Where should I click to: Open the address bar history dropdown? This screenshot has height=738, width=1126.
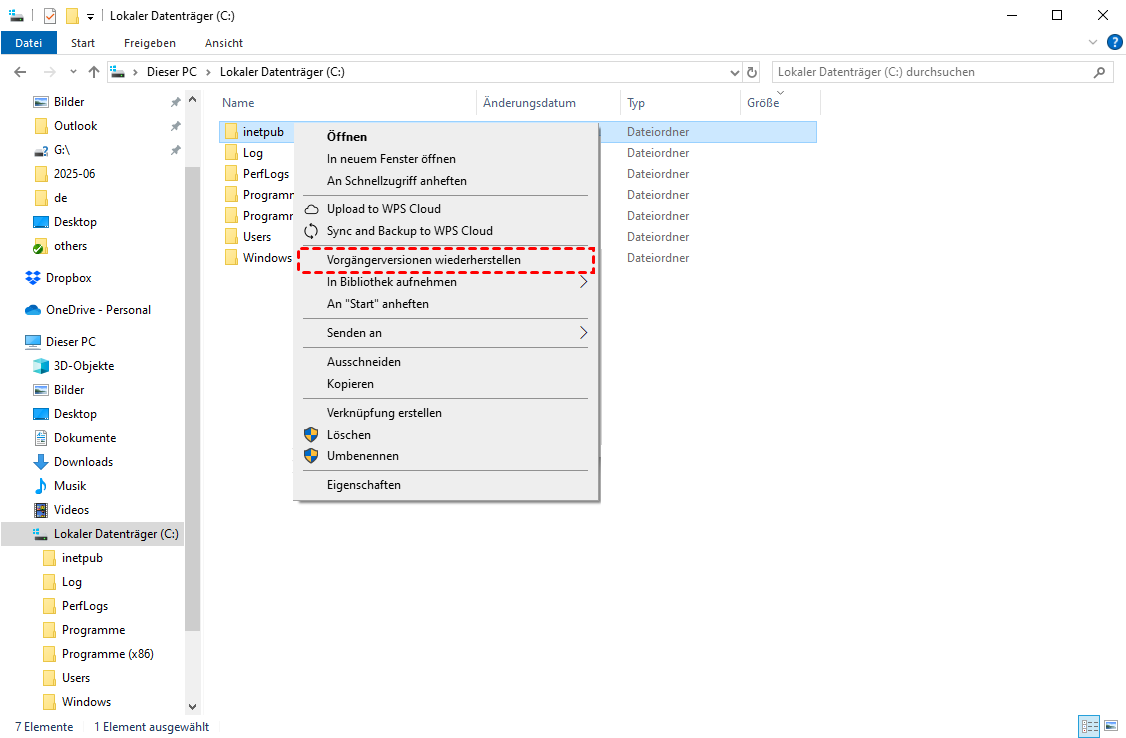click(734, 73)
